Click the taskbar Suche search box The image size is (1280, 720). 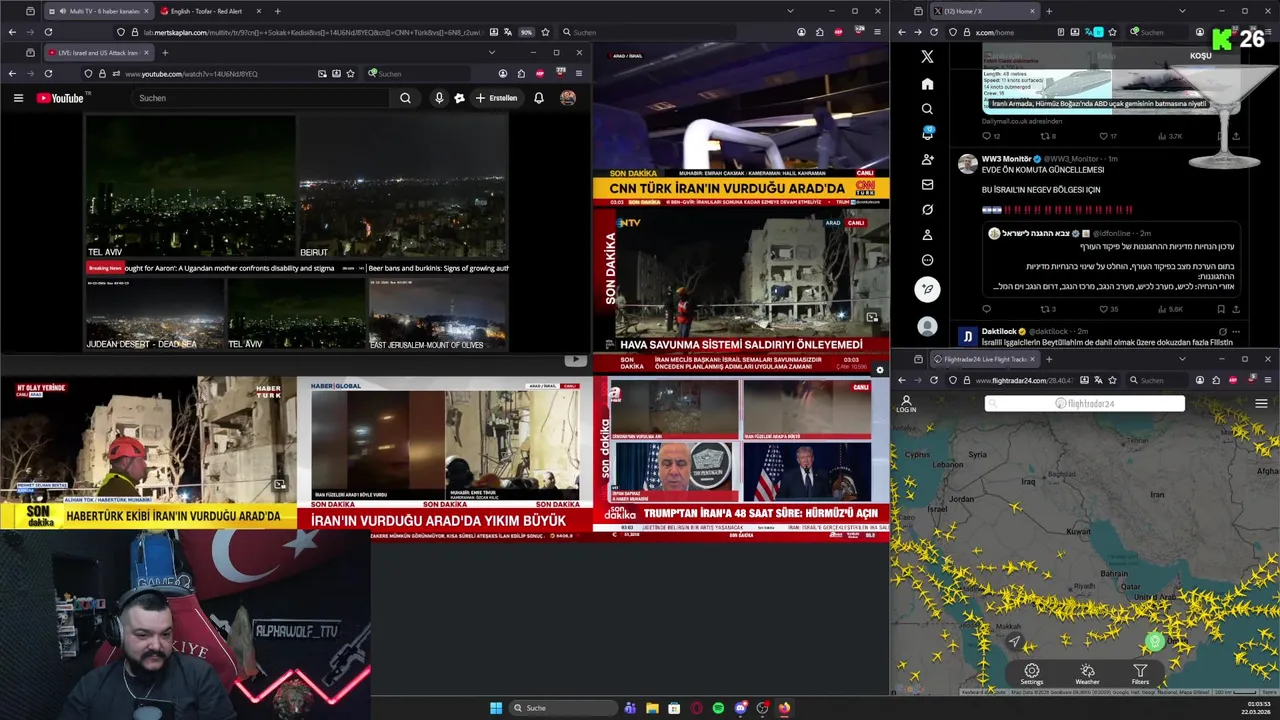point(564,708)
